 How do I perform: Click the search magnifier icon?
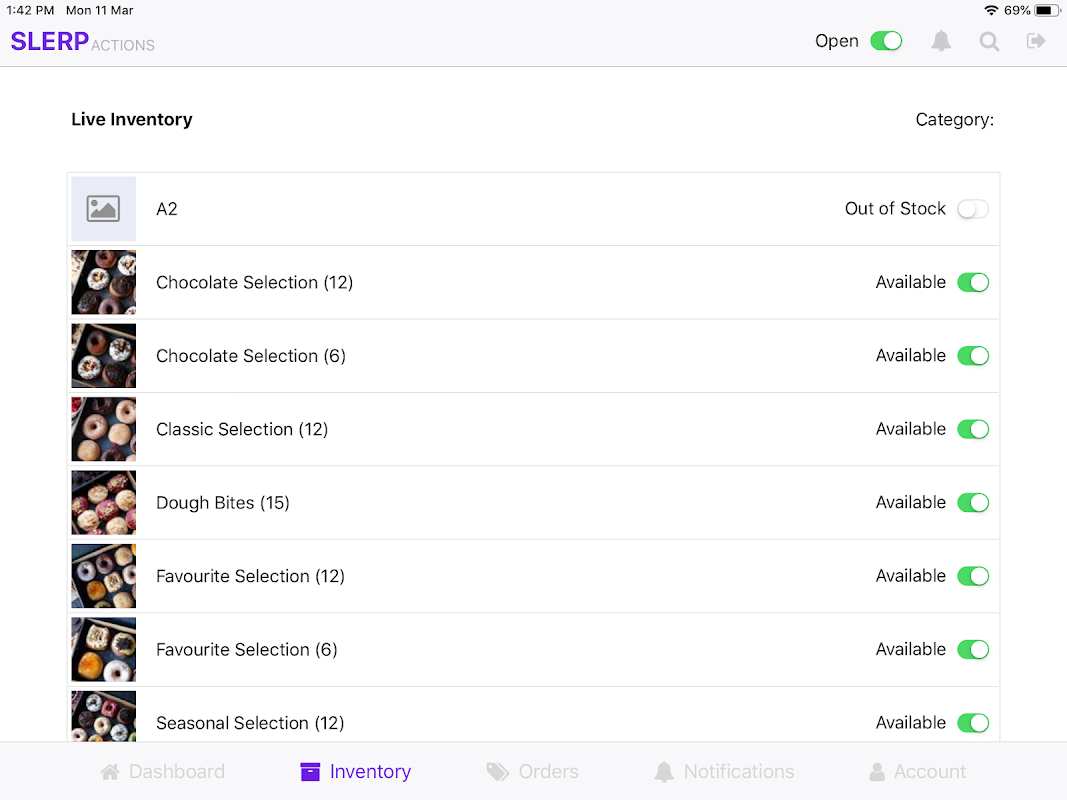tap(989, 41)
